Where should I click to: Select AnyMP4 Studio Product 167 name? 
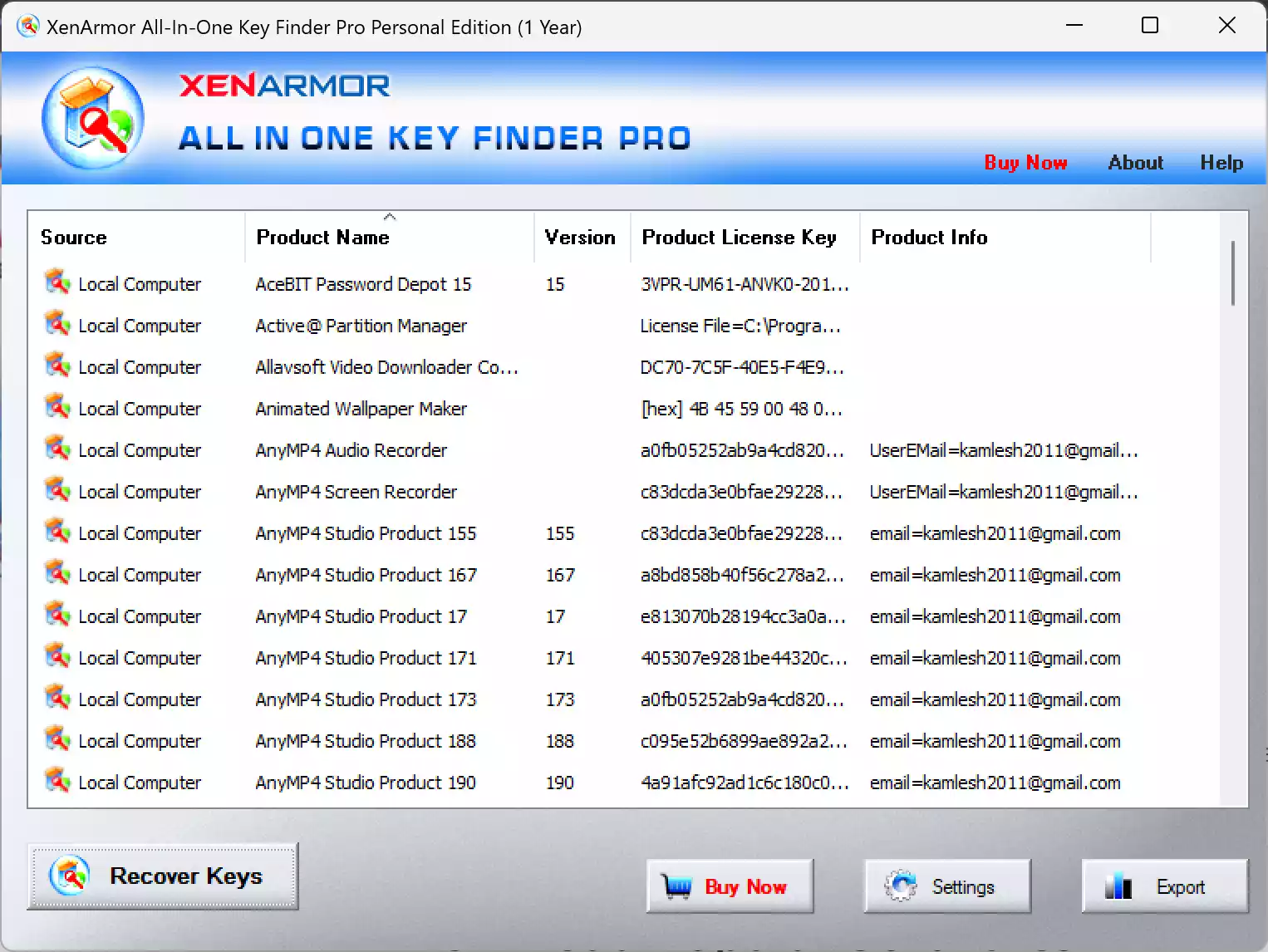coord(366,575)
